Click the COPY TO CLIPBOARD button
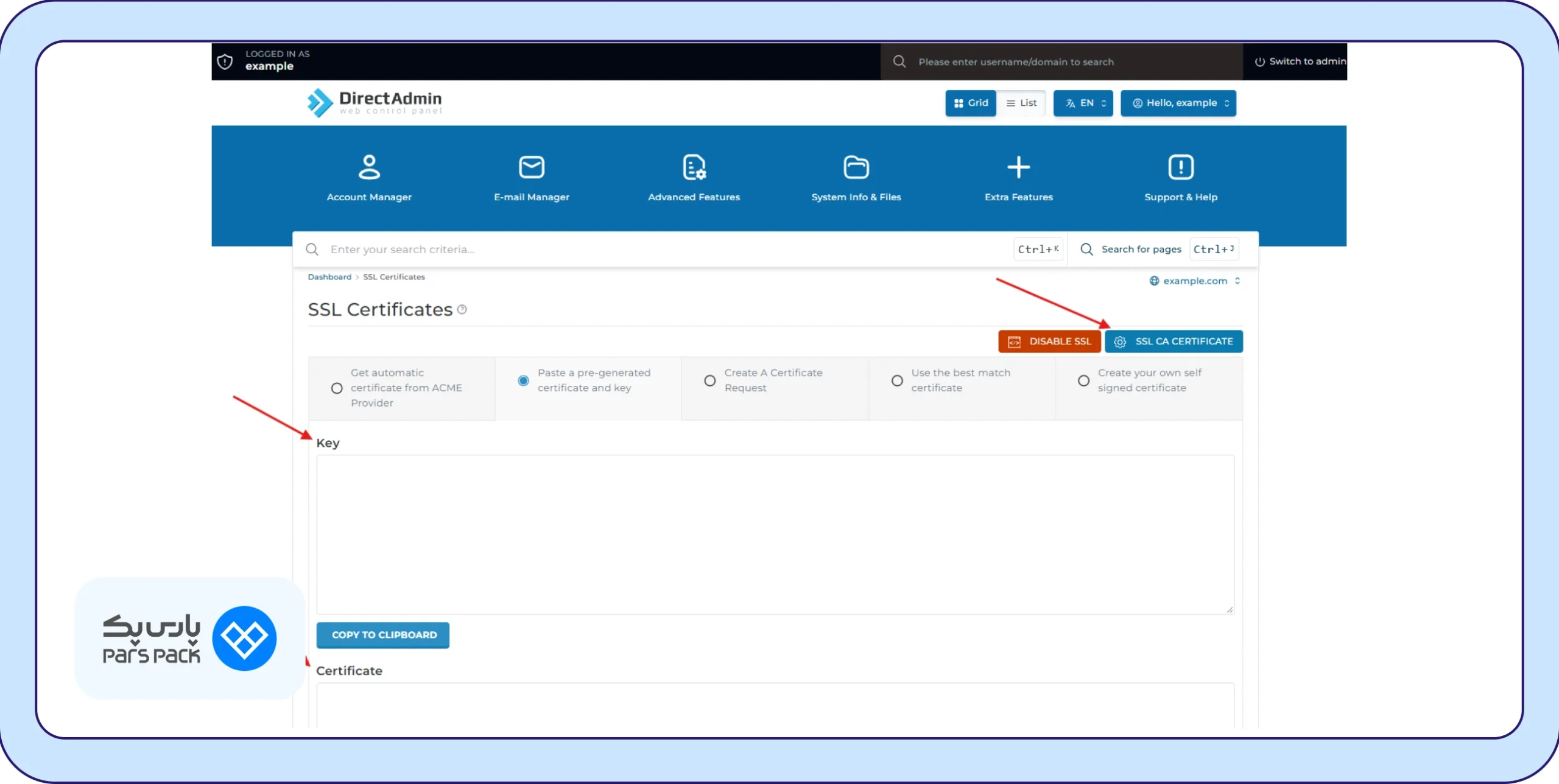The image size is (1559, 784). click(383, 635)
